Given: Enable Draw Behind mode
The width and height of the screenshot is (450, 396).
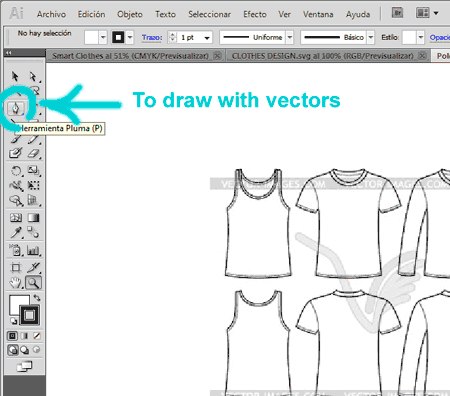Looking at the screenshot, I should 25,350.
